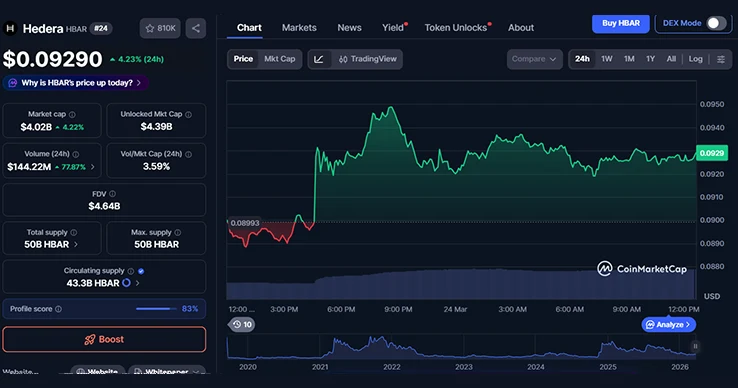Click the pause handle on range selector
Image resolution: width=738 pixels, height=388 pixels.
(x=695, y=346)
